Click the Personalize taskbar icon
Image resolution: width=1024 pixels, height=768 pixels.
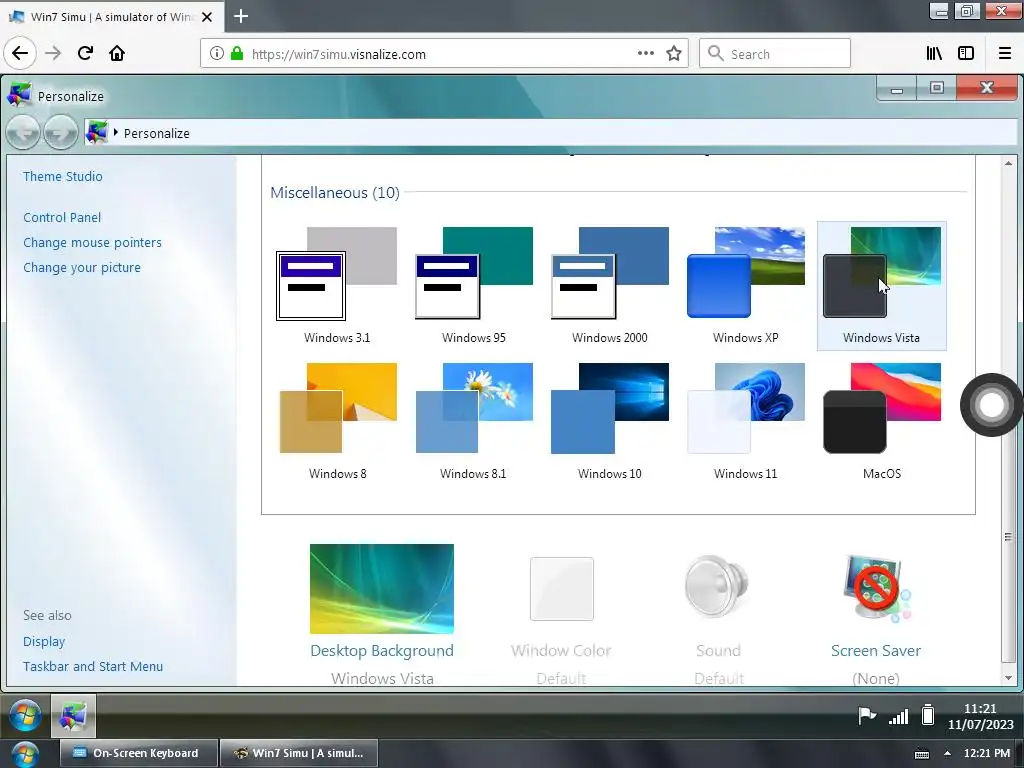click(73, 716)
